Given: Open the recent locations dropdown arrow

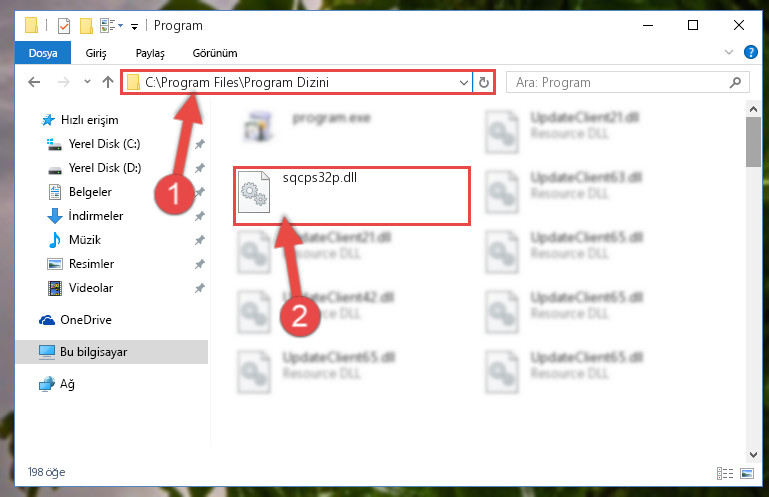Looking at the screenshot, I should (87, 82).
